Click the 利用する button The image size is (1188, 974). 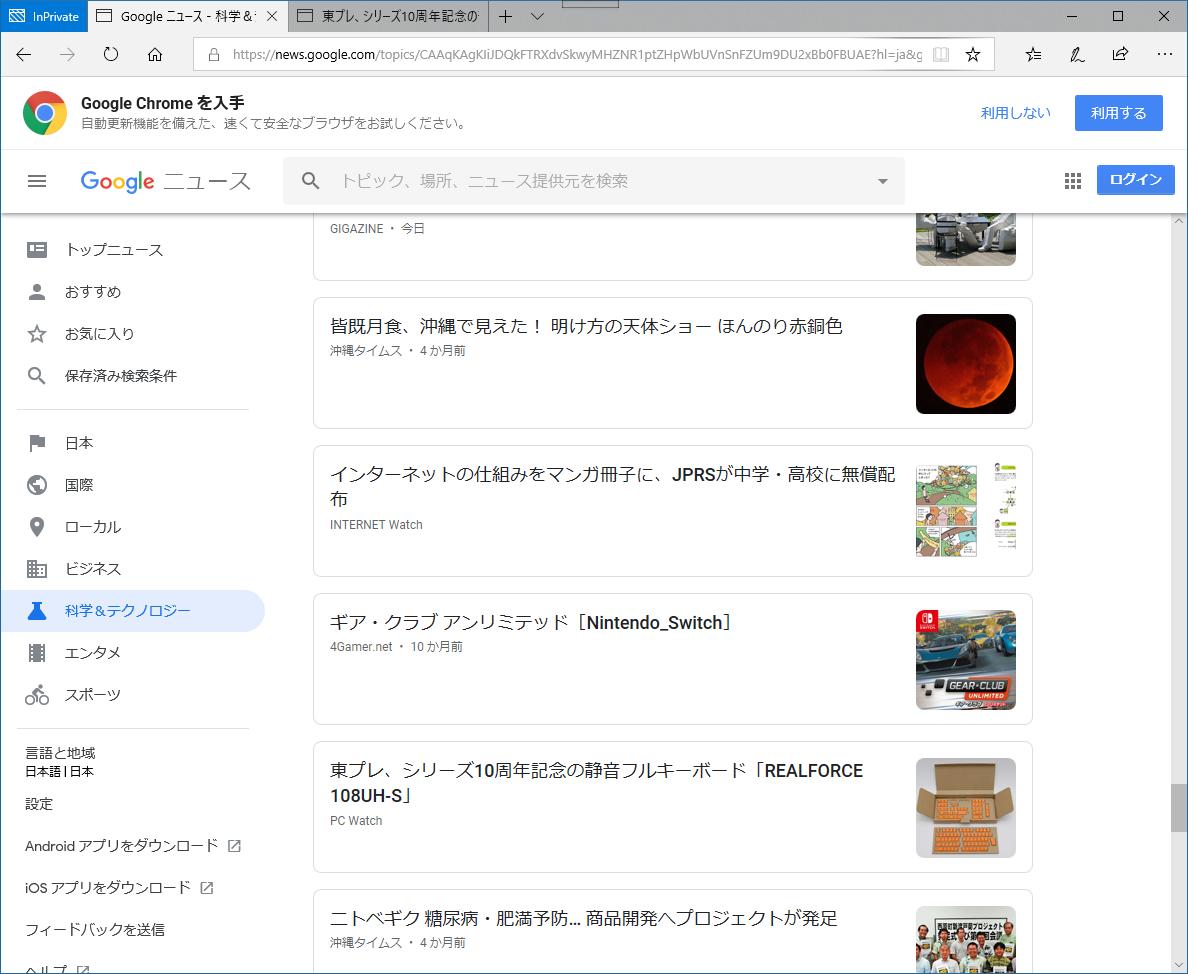coord(1118,113)
